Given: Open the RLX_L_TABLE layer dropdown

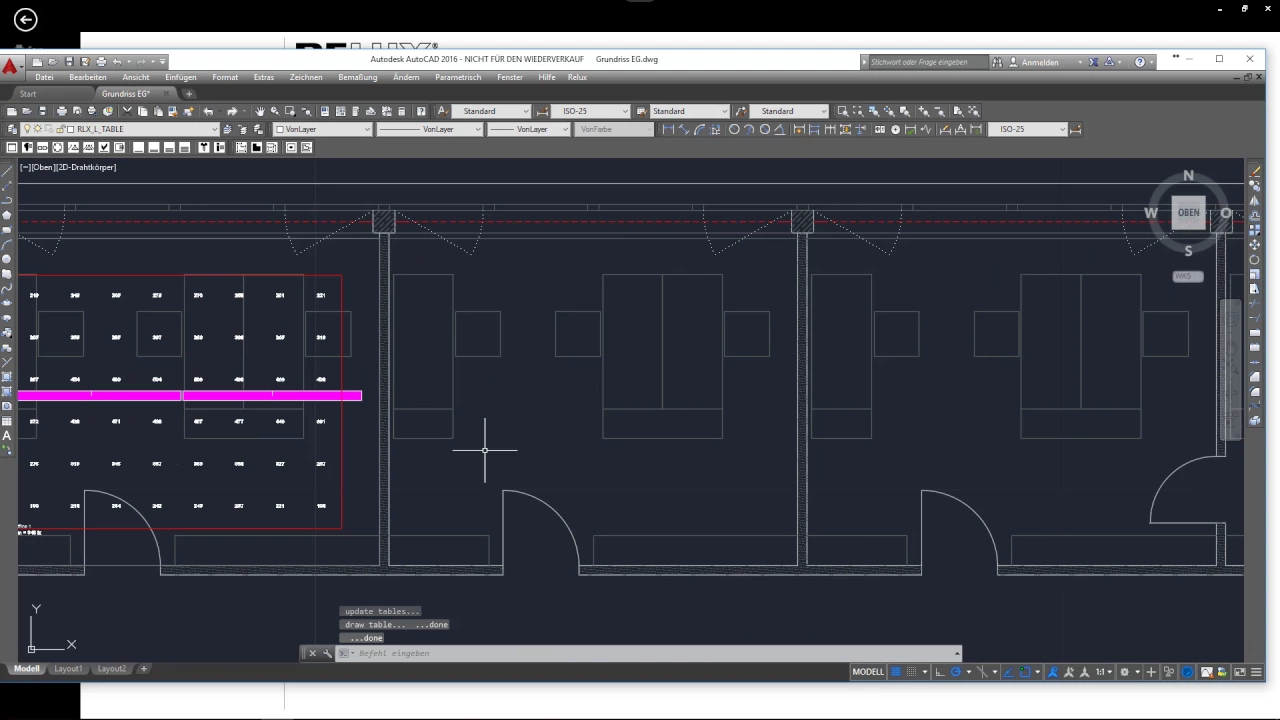Looking at the screenshot, I should [119, 129].
